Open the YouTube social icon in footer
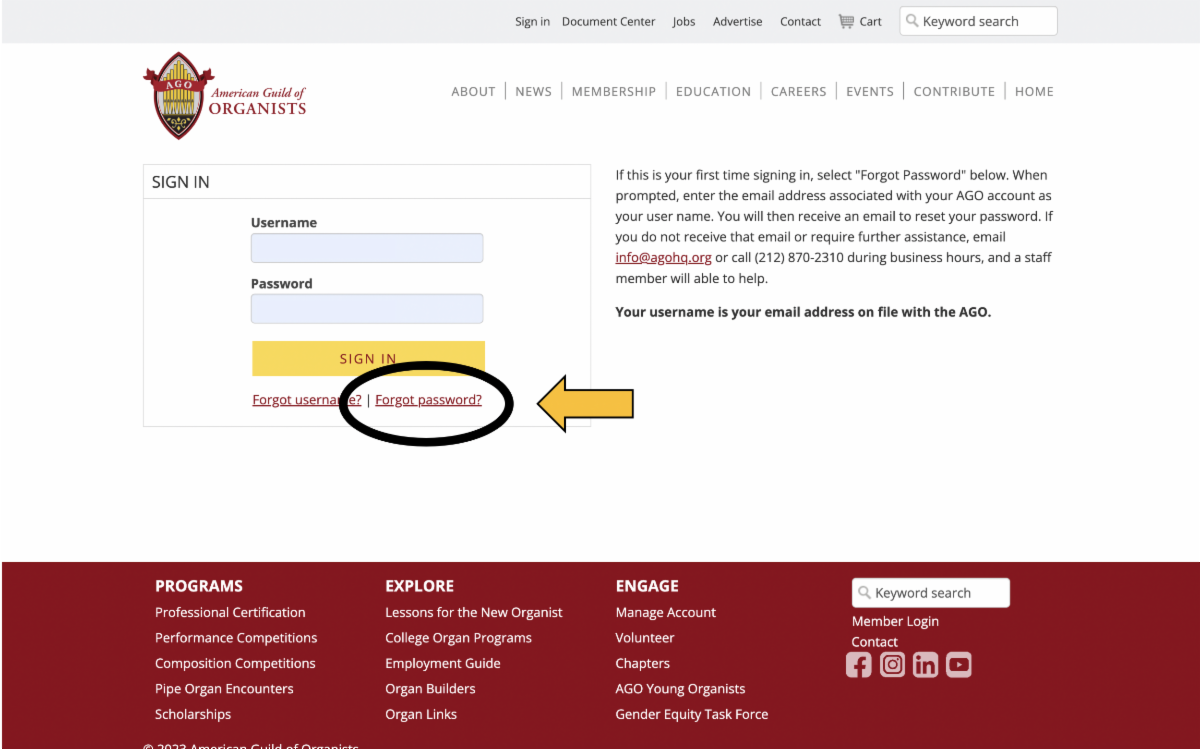Screen dimensions: 1200x749 [x=959, y=665]
